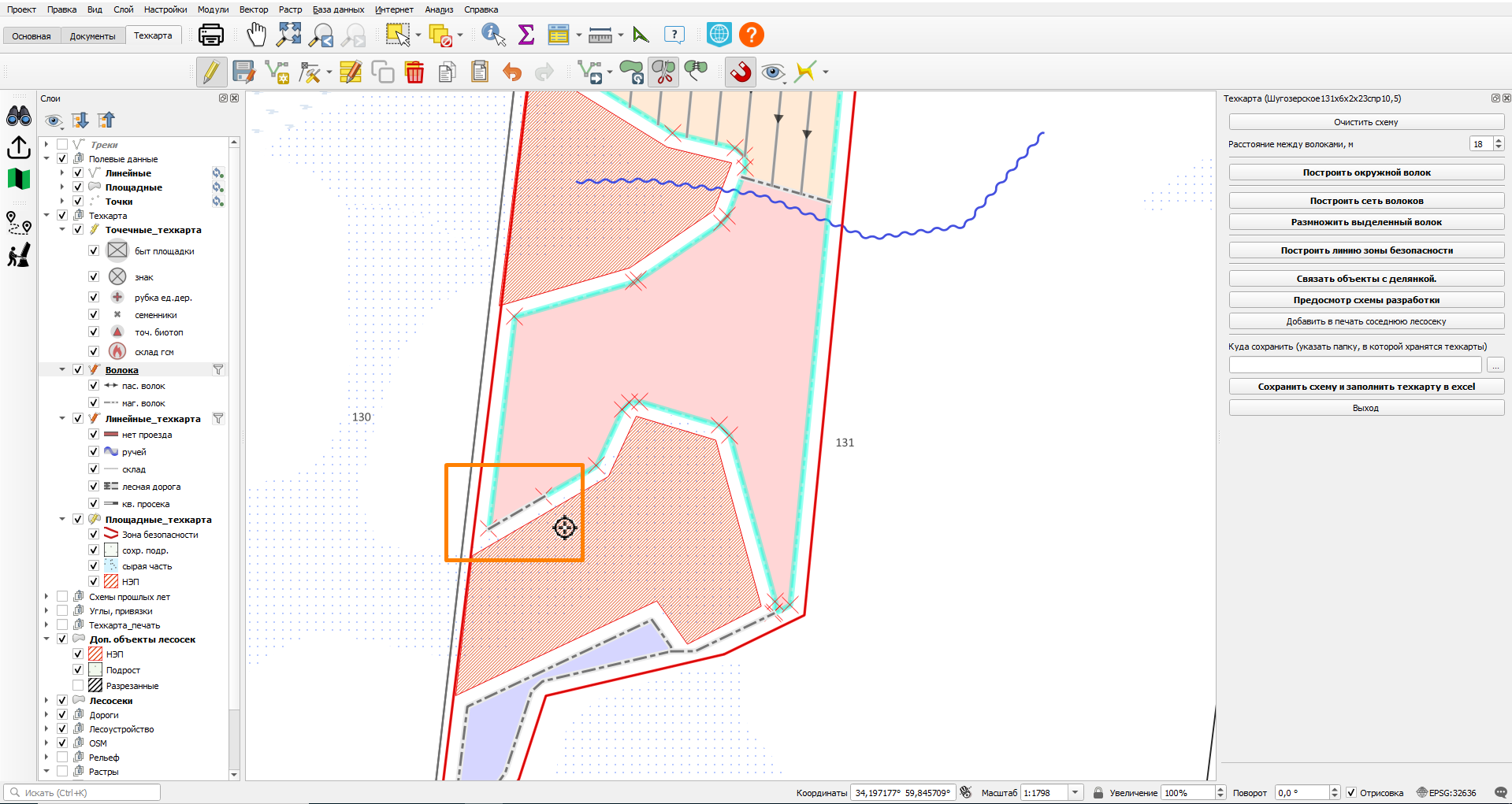Click the Выход button
This screenshot has height=804, width=1512.
click(1366, 408)
